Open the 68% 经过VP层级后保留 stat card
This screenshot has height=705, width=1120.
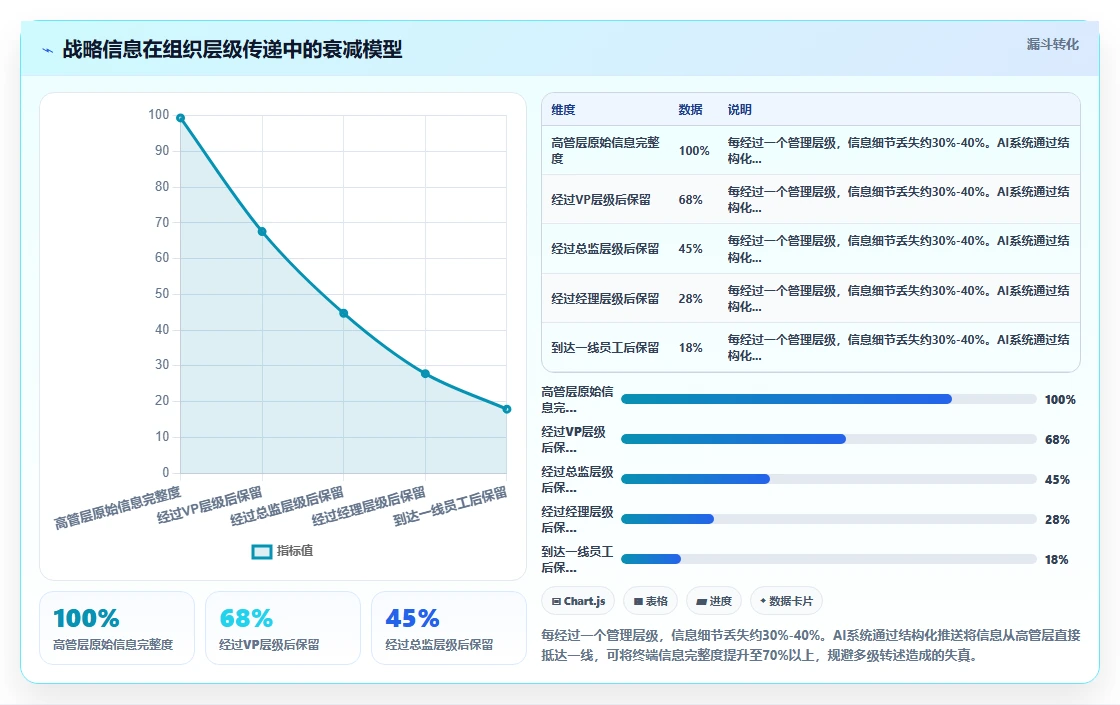tap(283, 628)
